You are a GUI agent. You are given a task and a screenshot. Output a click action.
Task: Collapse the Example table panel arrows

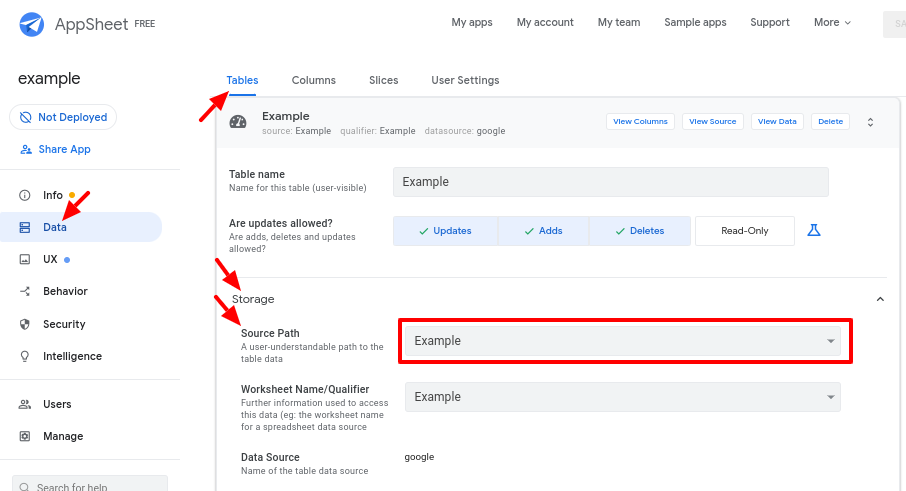(870, 122)
